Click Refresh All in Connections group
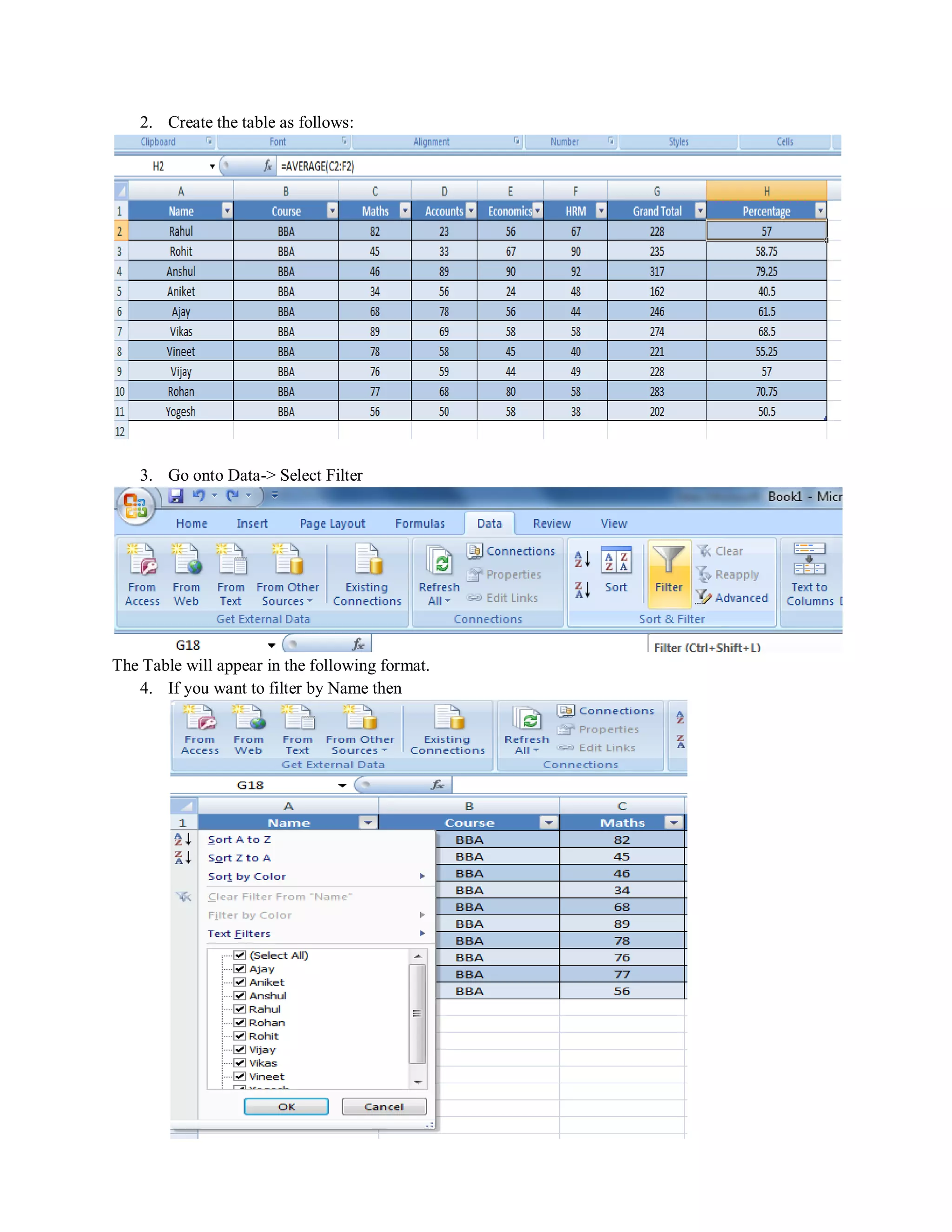 click(x=439, y=576)
